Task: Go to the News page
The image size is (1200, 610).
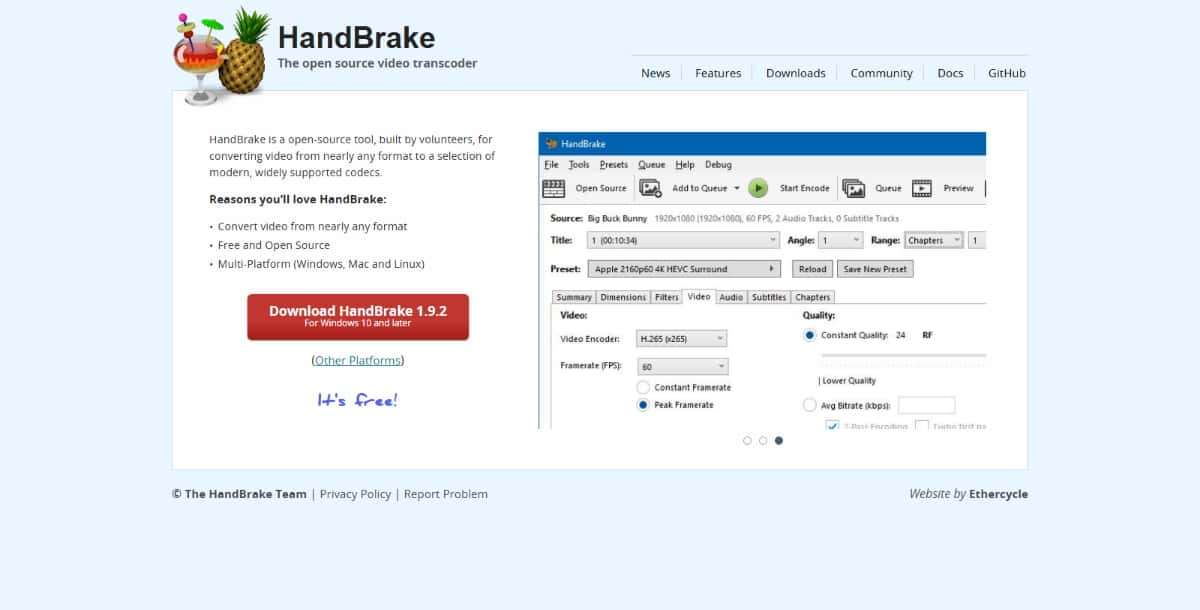Action: tap(656, 73)
